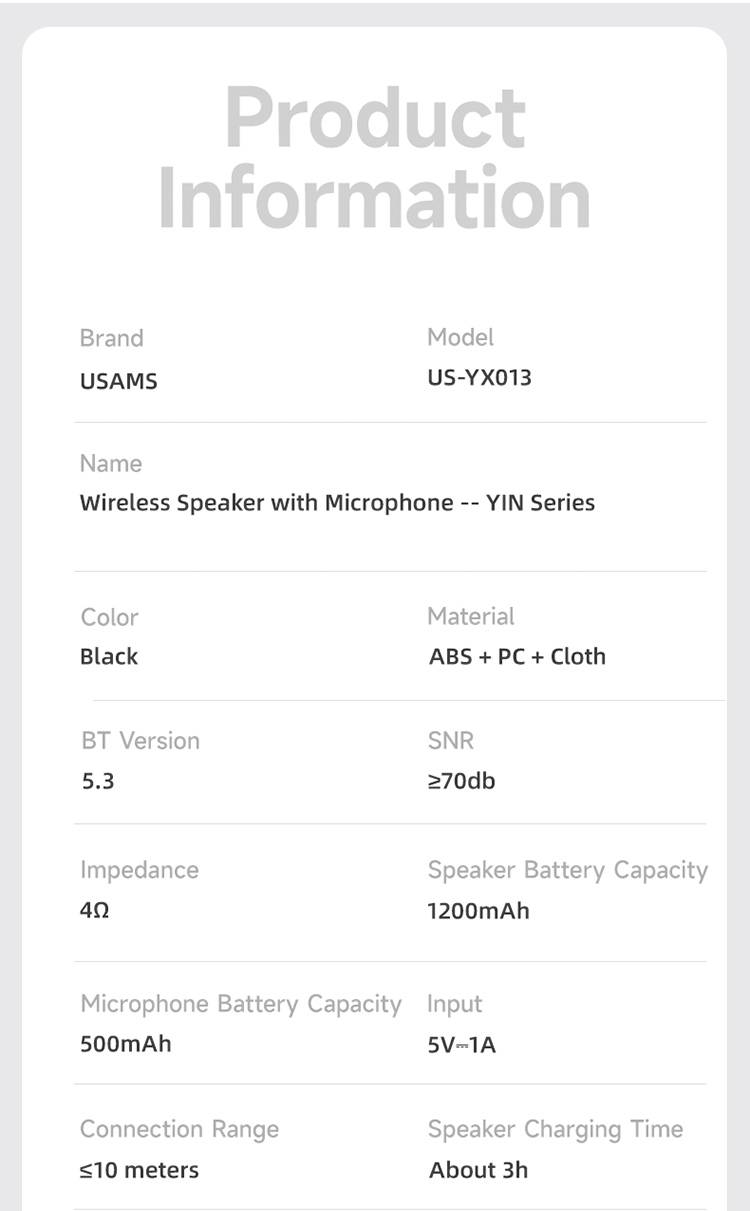Click the ABS + PC + Cloth material value

(x=517, y=656)
